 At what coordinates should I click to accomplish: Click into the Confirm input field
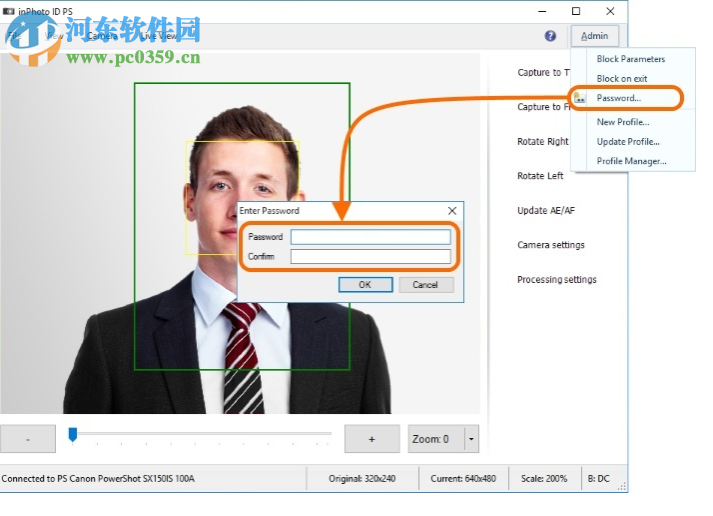(371, 256)
